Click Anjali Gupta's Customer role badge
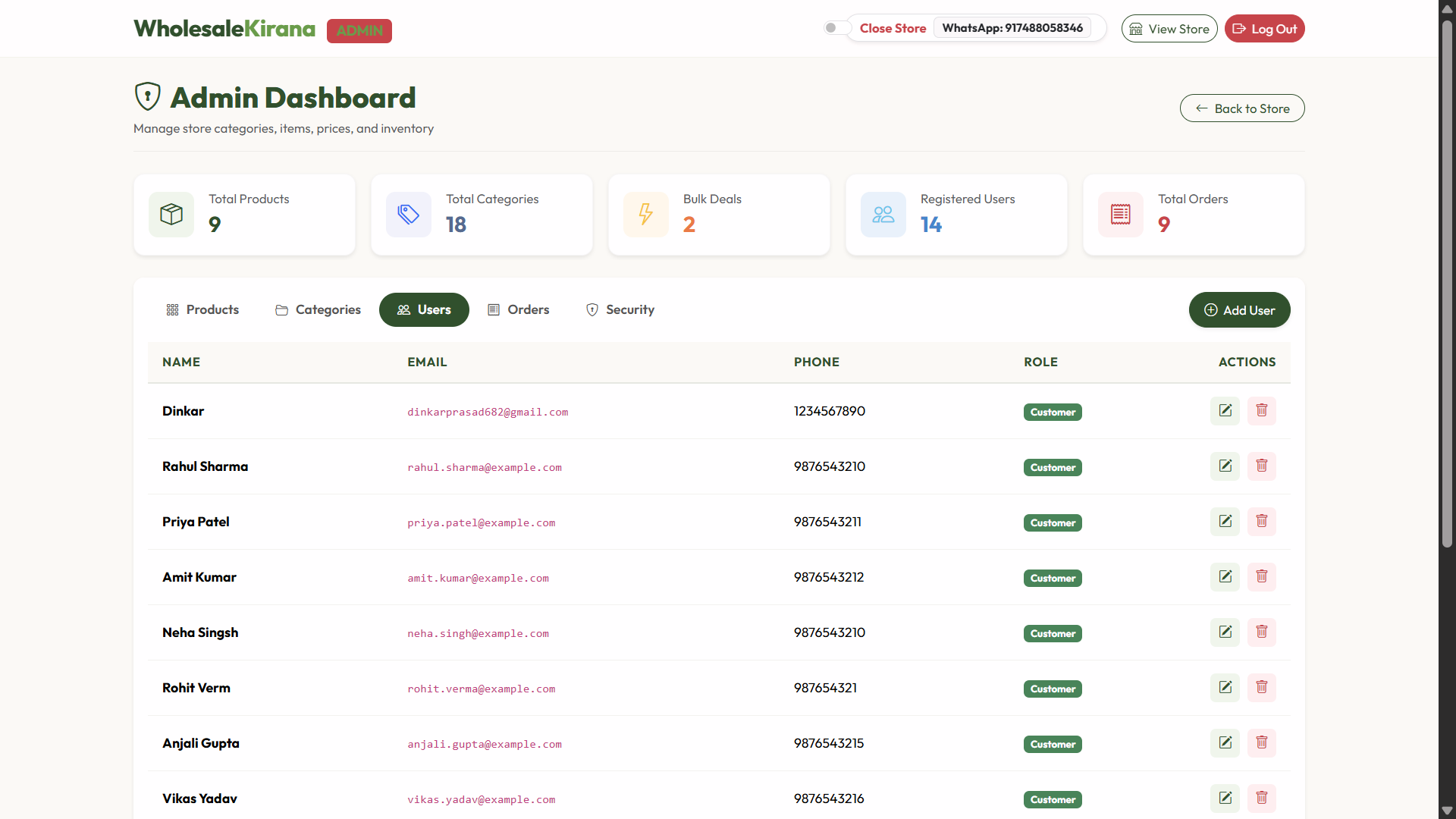Viewport: 1456px width, 819px height. coord(1053,744)
